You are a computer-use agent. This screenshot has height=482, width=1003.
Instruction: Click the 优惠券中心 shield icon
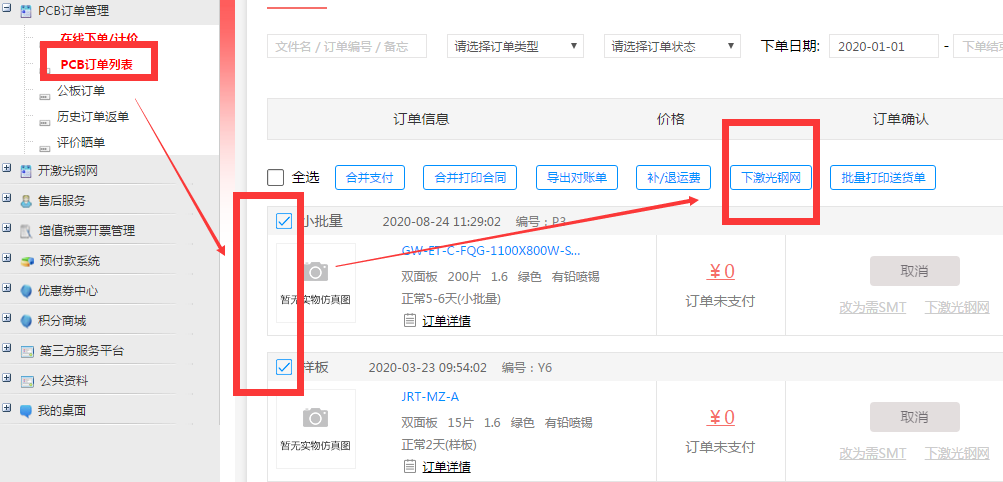[x=27, y=291]
